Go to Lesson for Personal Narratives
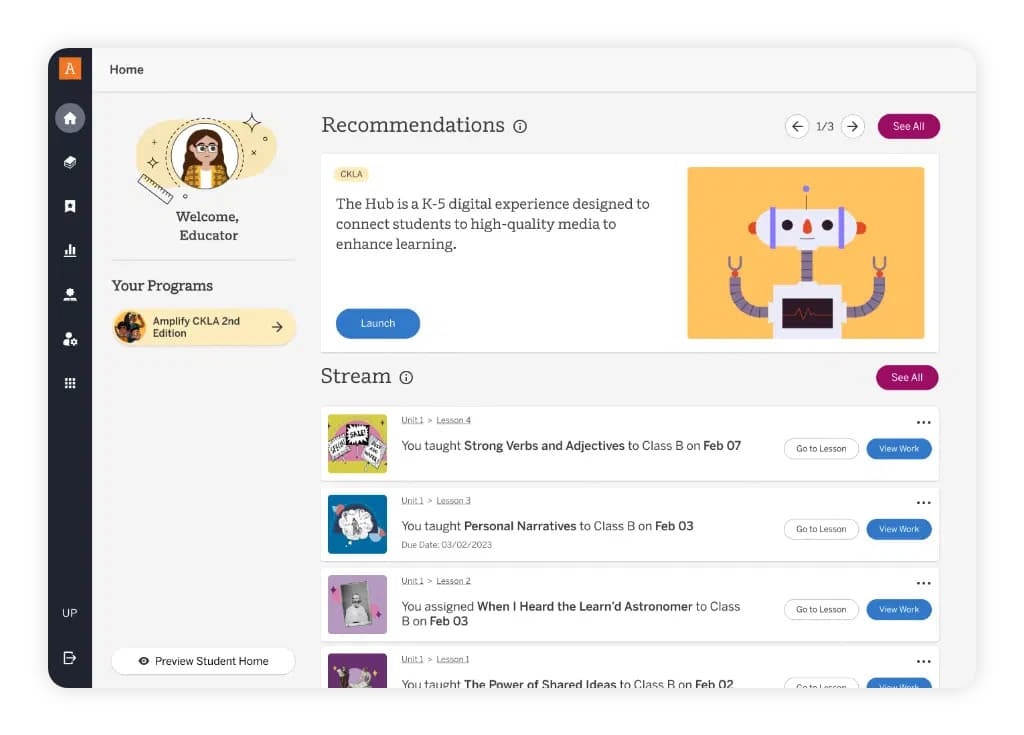This screenshot has width=1024, height=735. [821, 529]
